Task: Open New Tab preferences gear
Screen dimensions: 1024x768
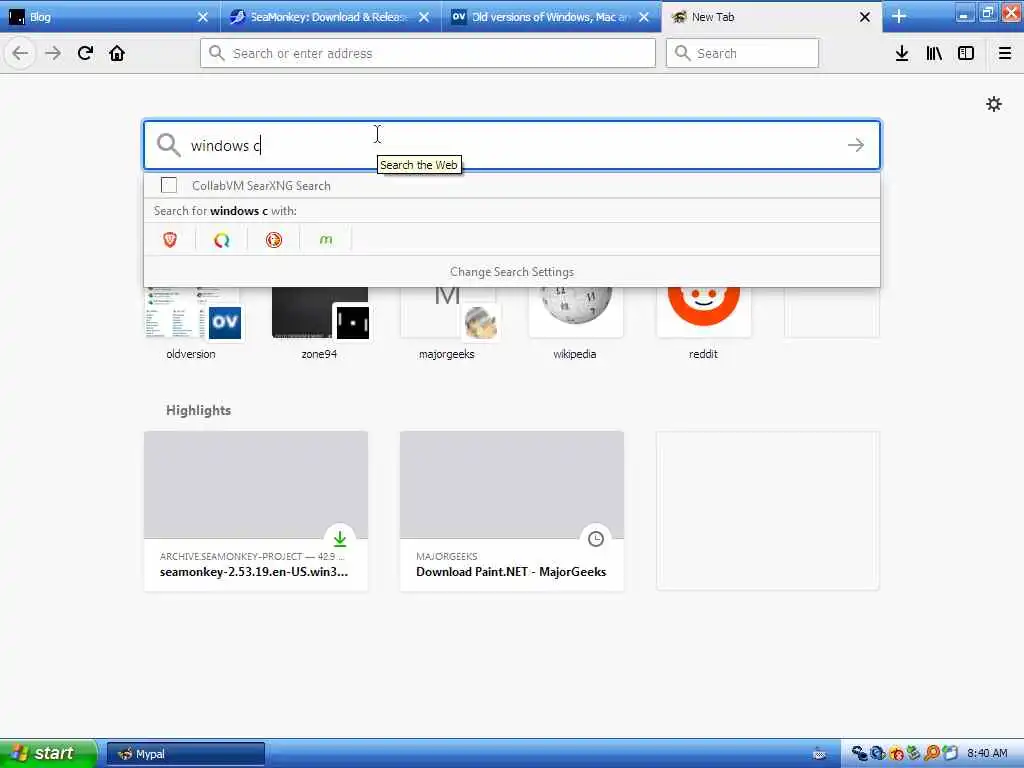Action: coord(993,104)
